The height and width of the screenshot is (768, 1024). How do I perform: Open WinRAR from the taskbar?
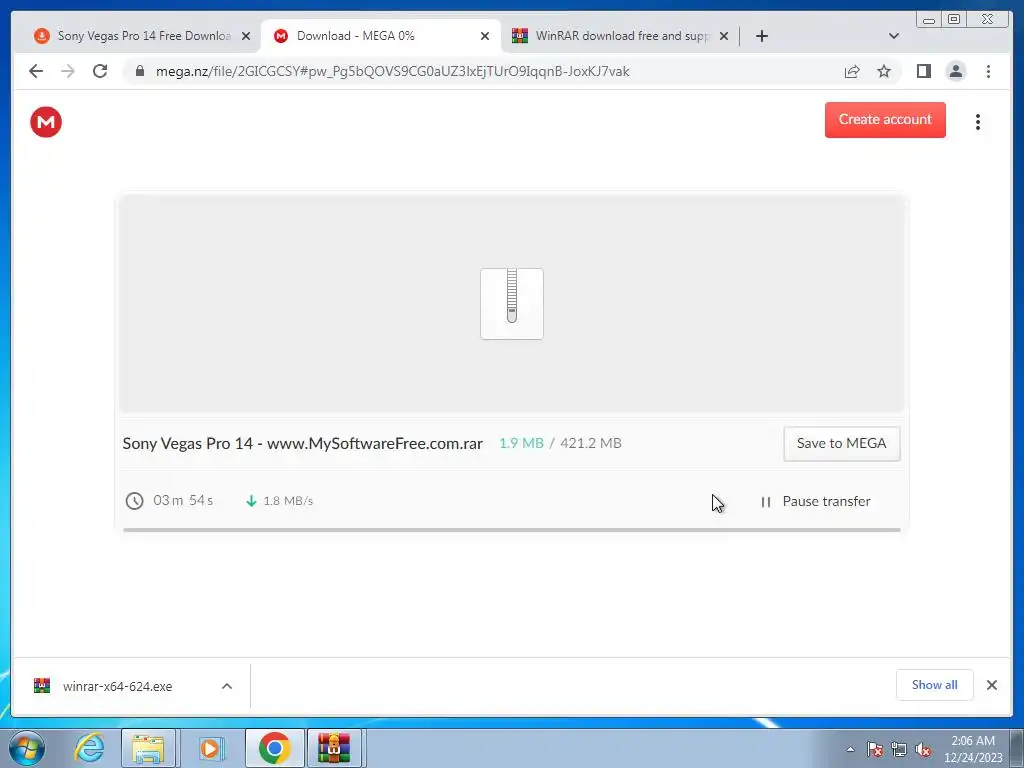[334, 748]
